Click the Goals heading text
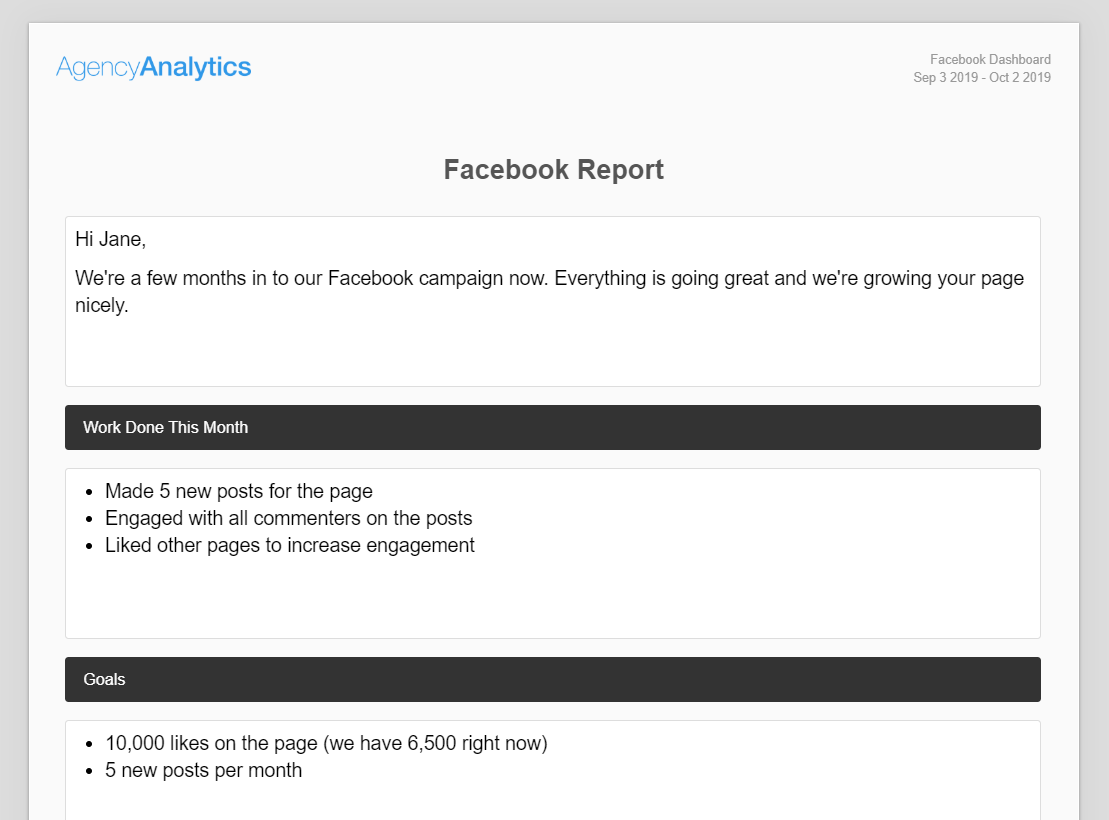 point(104,679)
